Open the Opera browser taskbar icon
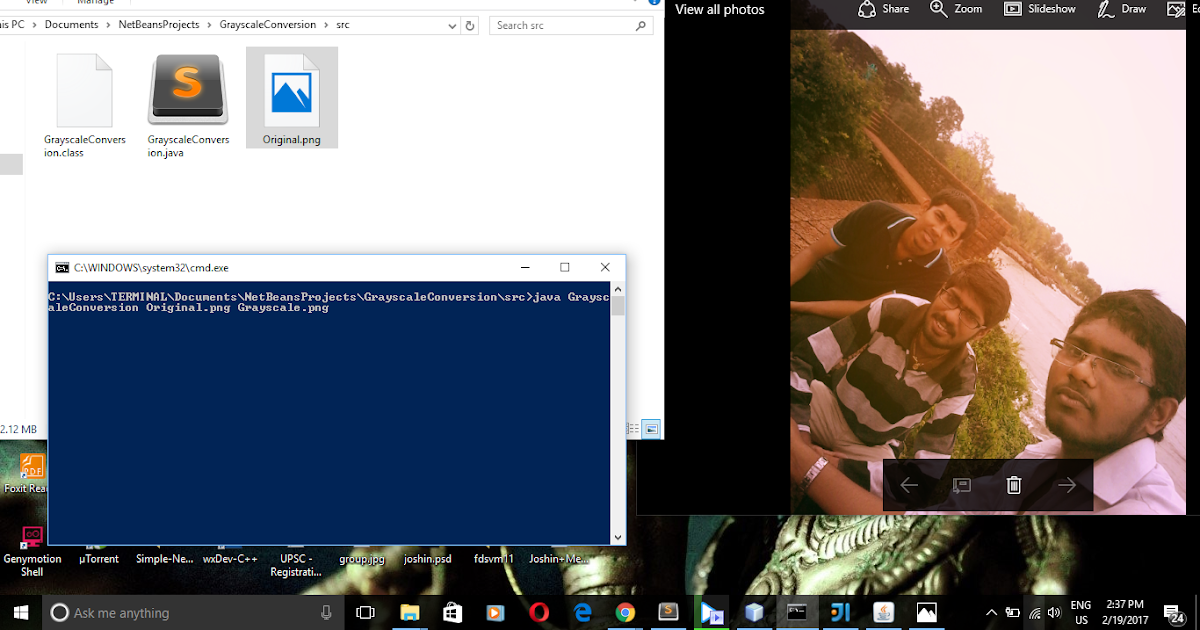Screen dimensions: 1200x630 [x=538, y=612]
